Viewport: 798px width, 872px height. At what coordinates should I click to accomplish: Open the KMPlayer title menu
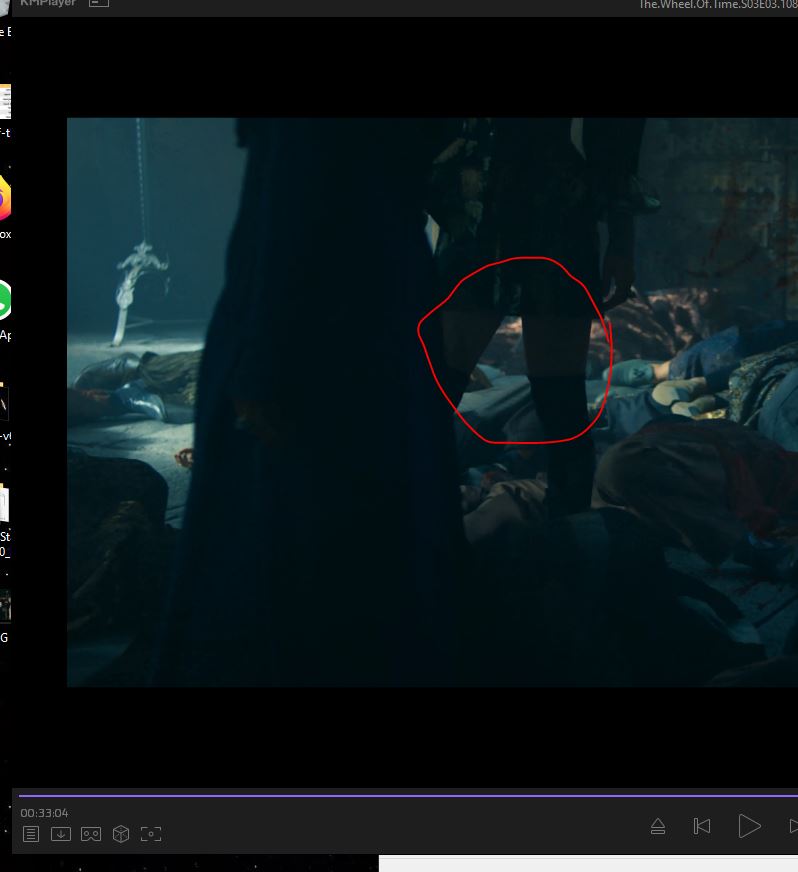[48, 4]
